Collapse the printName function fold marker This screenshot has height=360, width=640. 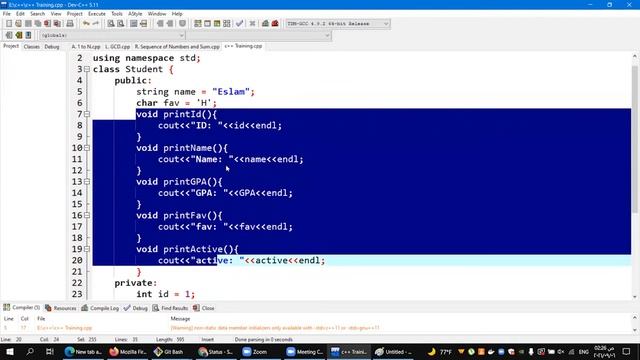pos(87,148)
